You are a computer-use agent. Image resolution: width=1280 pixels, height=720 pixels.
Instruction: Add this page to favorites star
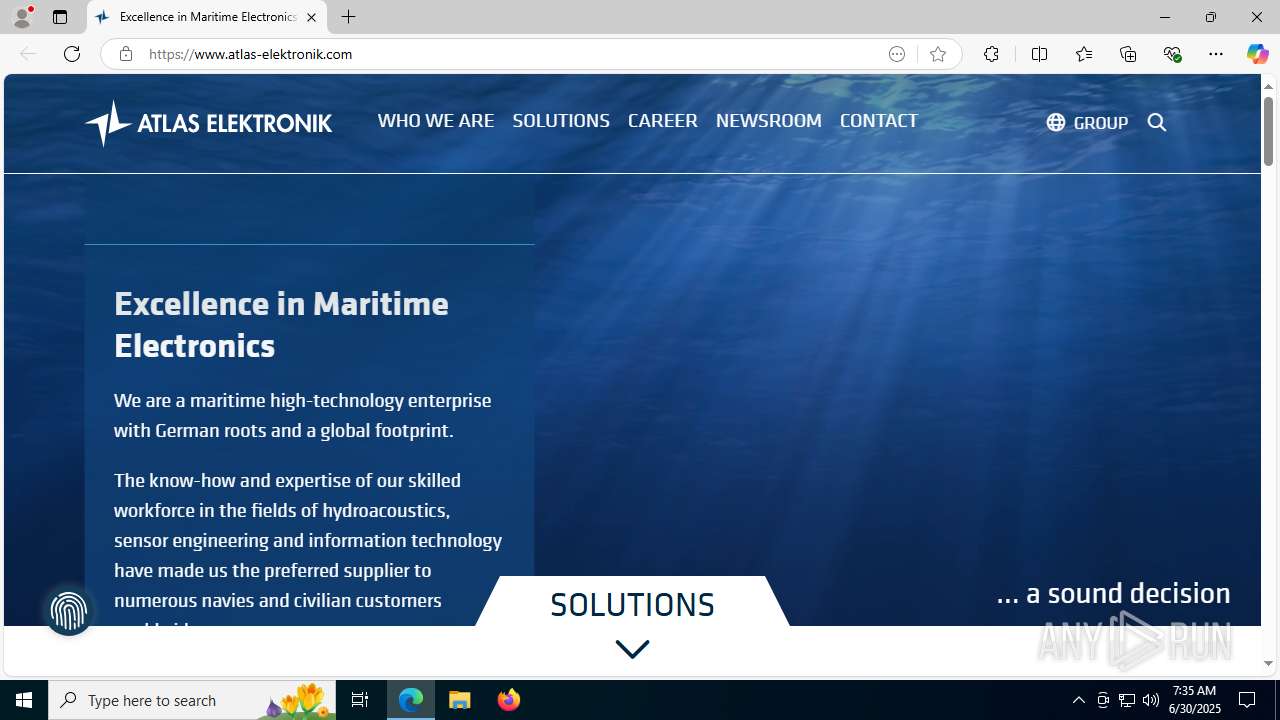pyautogui.click(x=937, y=54)
